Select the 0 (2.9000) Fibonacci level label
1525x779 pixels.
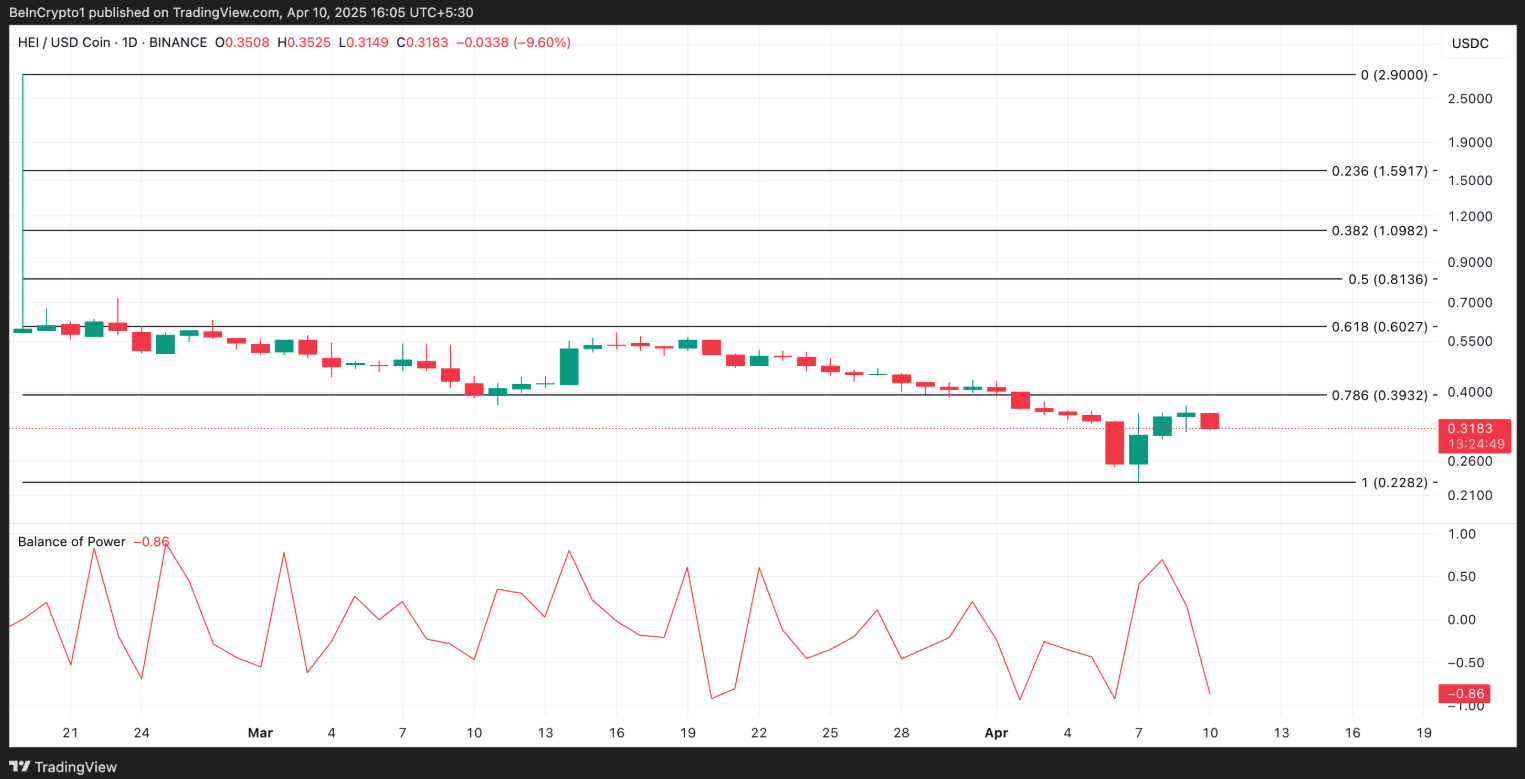[x=1394, y=75]
